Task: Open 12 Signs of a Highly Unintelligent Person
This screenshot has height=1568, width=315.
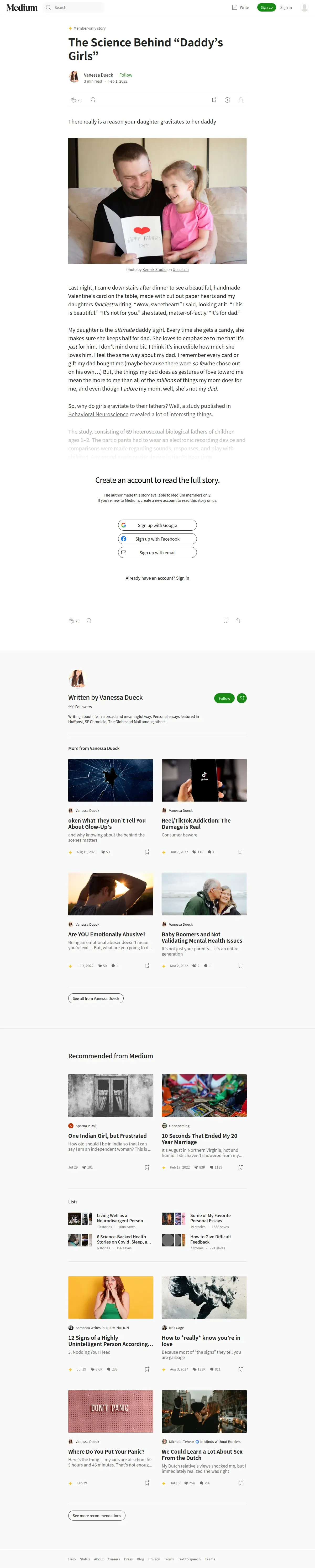Action: click(110, 1341)
